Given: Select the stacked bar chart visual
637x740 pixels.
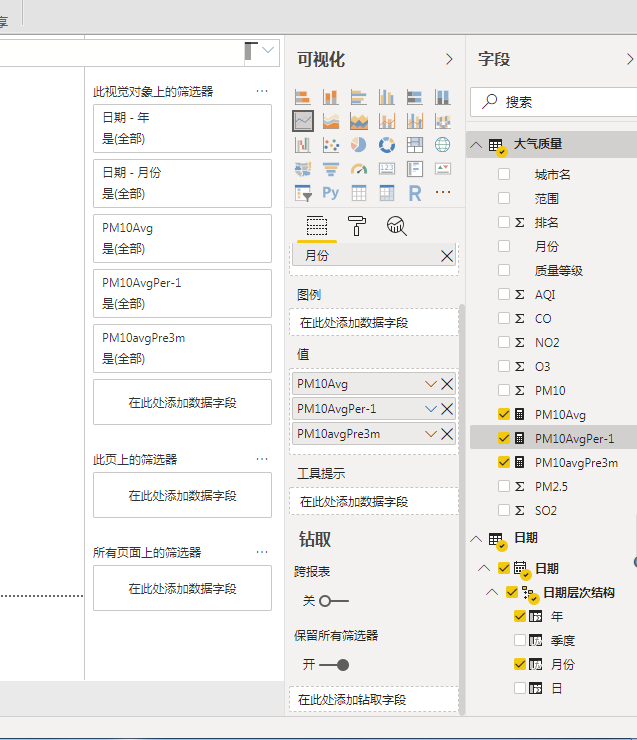Looking at the screenshot, I should pyautogui.click(x=302, y=97).
